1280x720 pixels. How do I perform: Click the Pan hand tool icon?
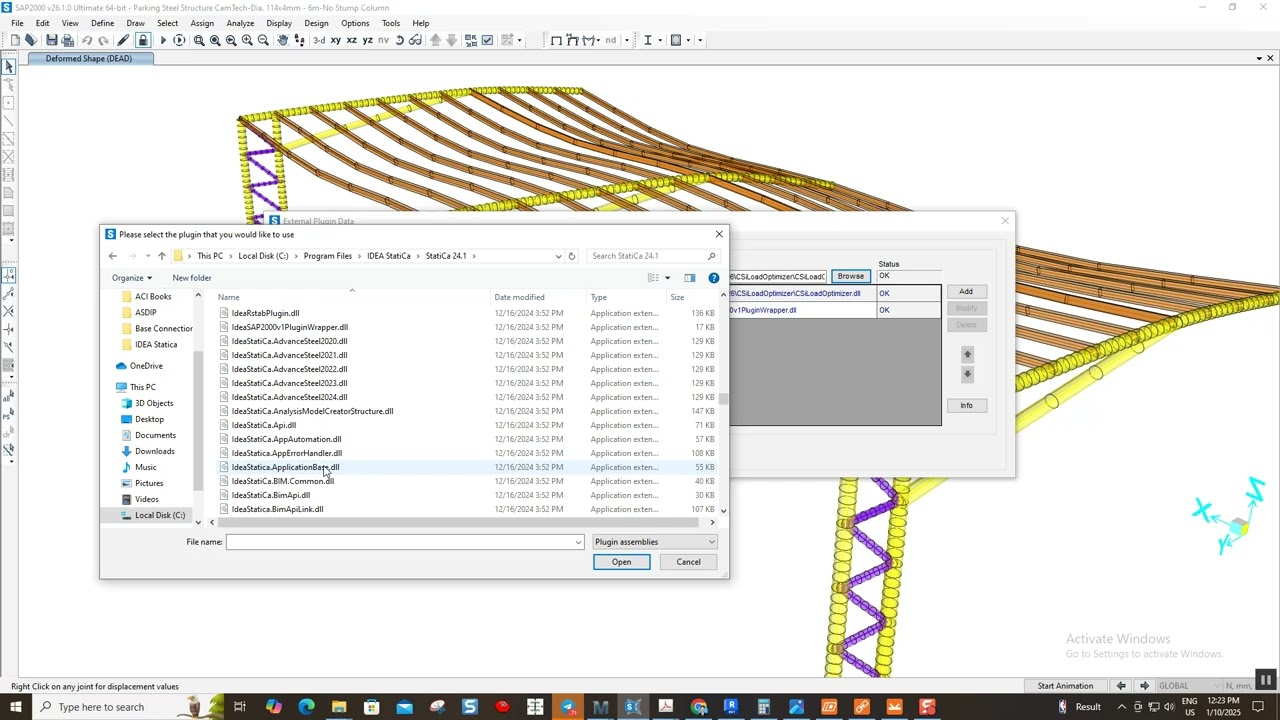pyautogui.click(x=283, y=40)
